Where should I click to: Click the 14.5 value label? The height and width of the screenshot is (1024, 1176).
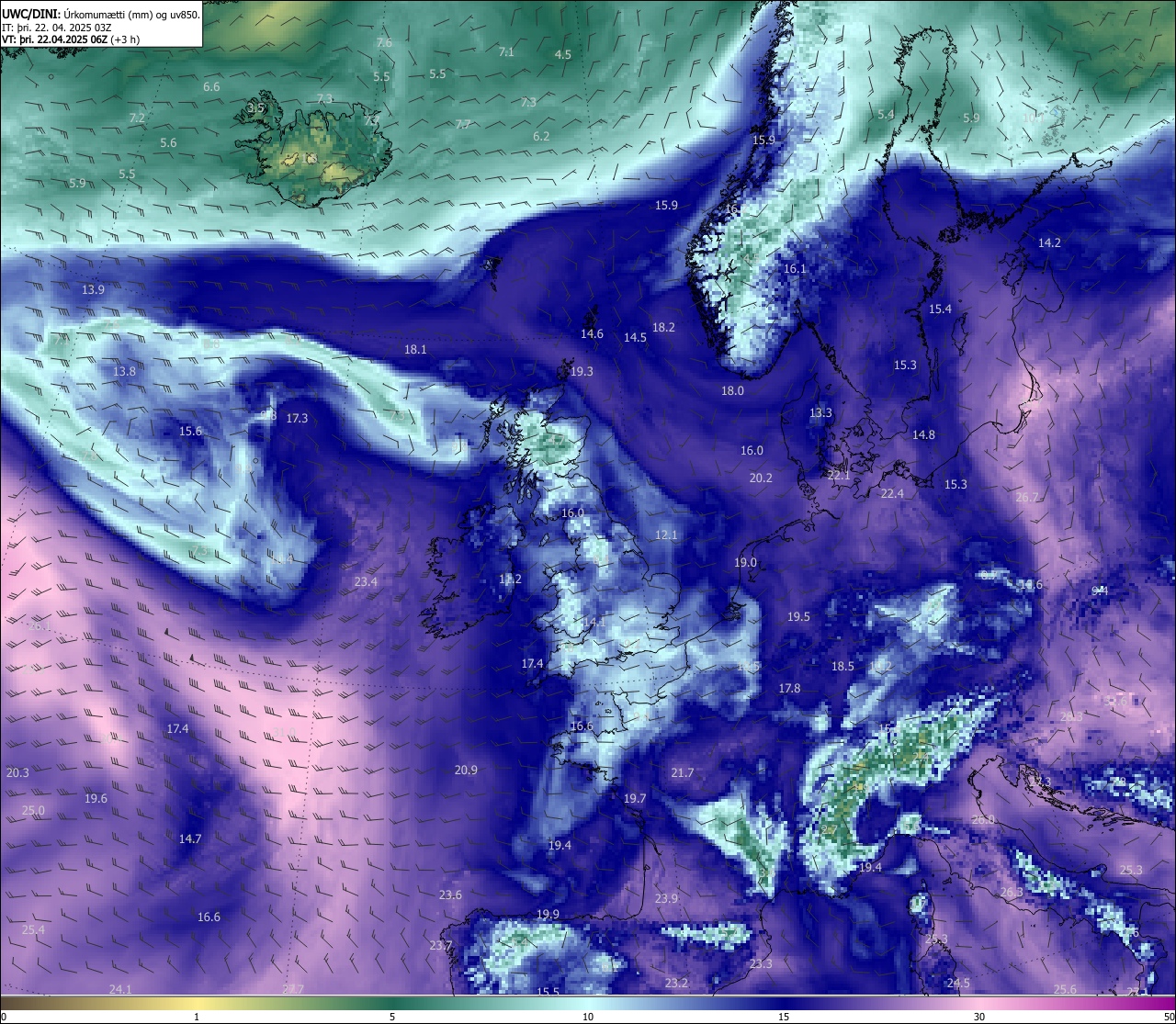(x=635, y=338)
